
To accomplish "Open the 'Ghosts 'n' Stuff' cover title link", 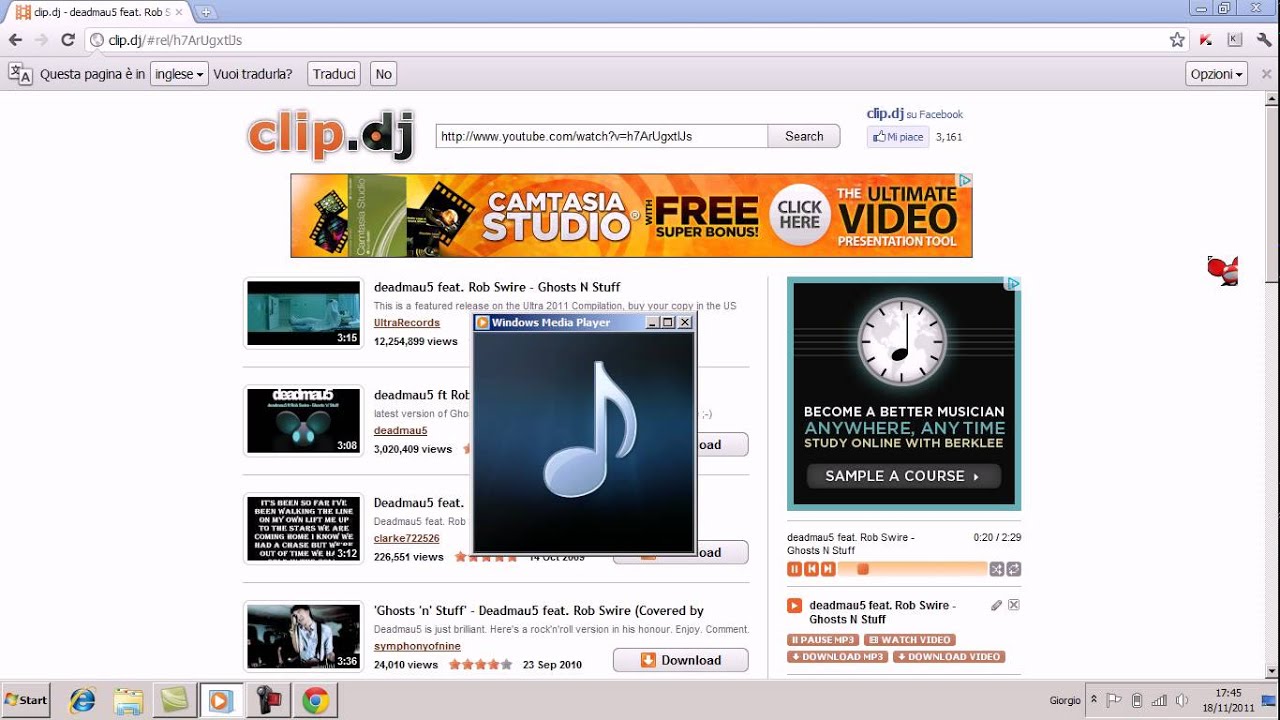I will coord(539,610).
